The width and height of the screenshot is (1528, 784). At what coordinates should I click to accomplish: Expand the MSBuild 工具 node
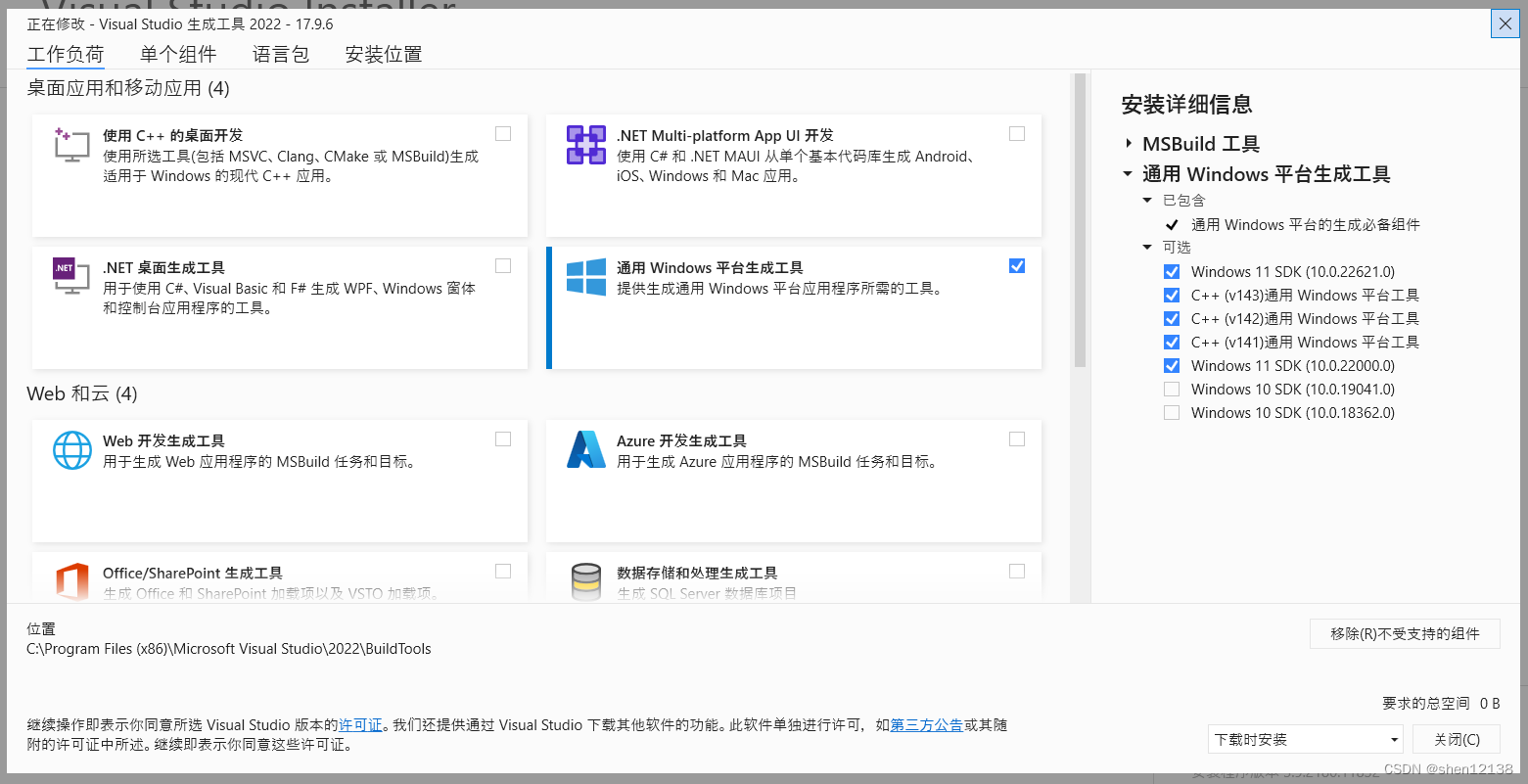click(1129, 143)
